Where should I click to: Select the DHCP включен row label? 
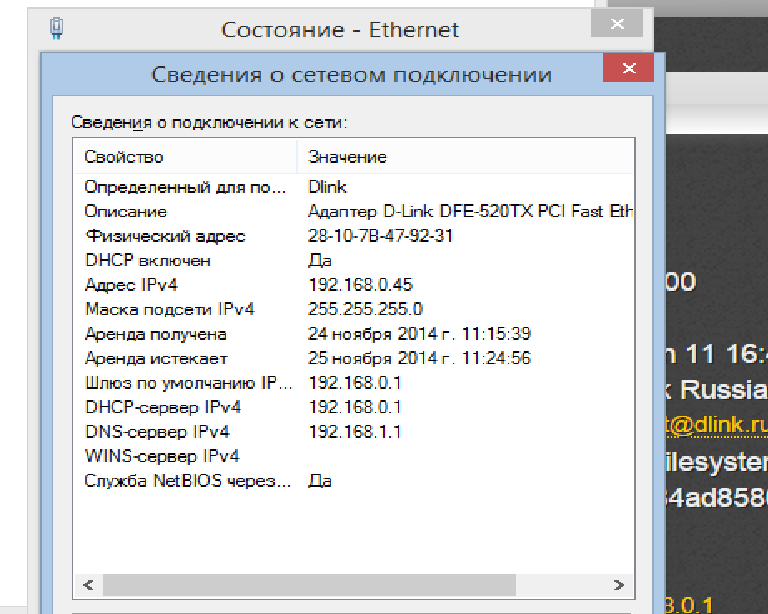coord(147,260)
